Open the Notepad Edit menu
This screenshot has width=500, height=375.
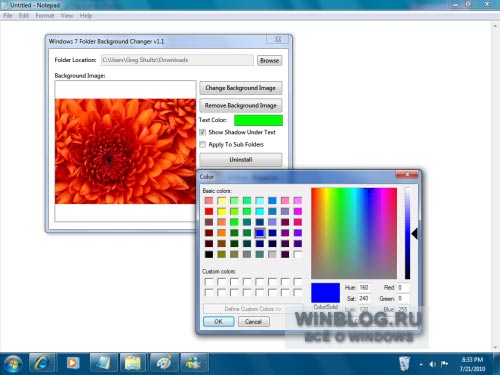(23, 16)
